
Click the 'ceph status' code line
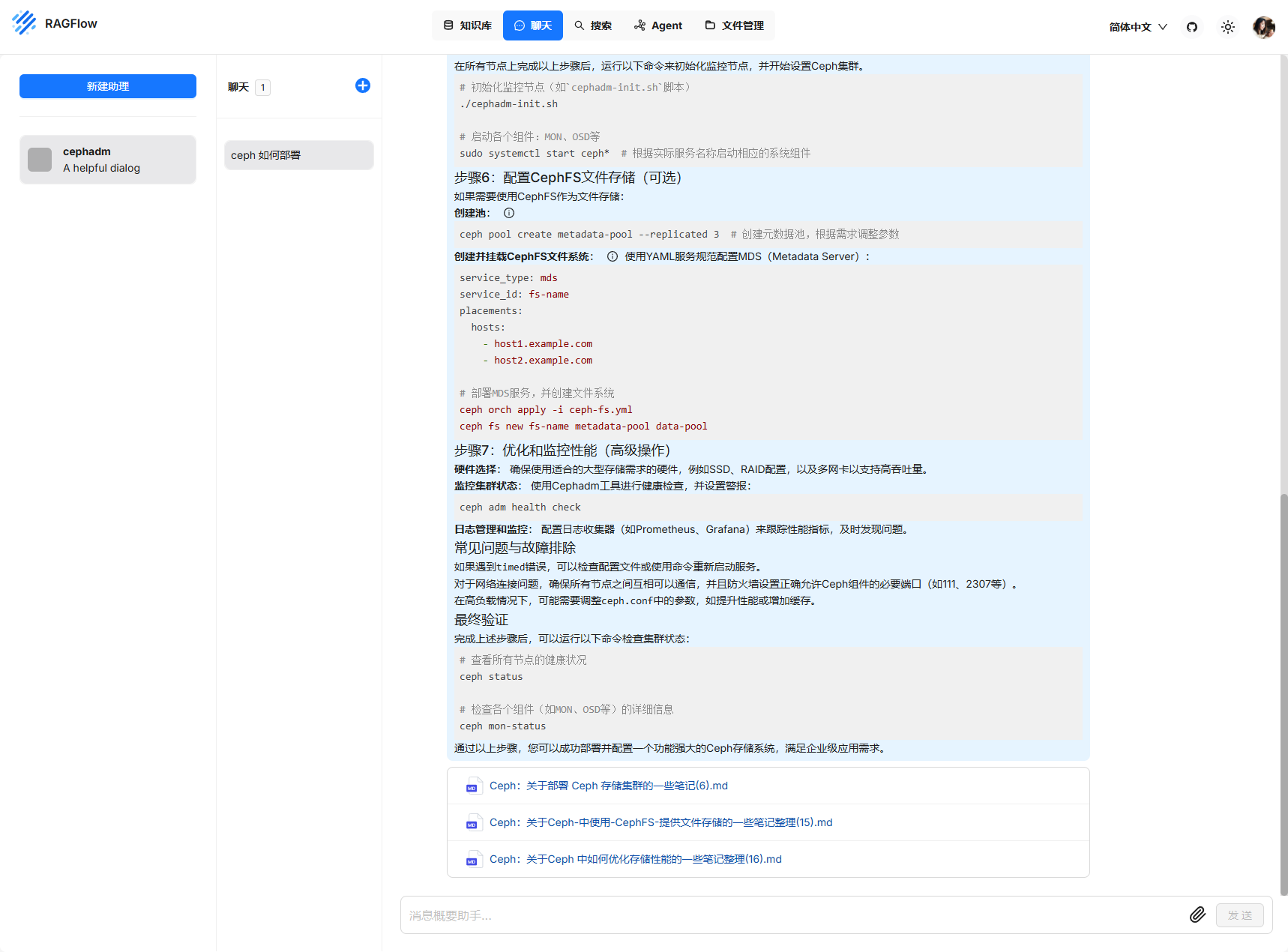[491, 677]
